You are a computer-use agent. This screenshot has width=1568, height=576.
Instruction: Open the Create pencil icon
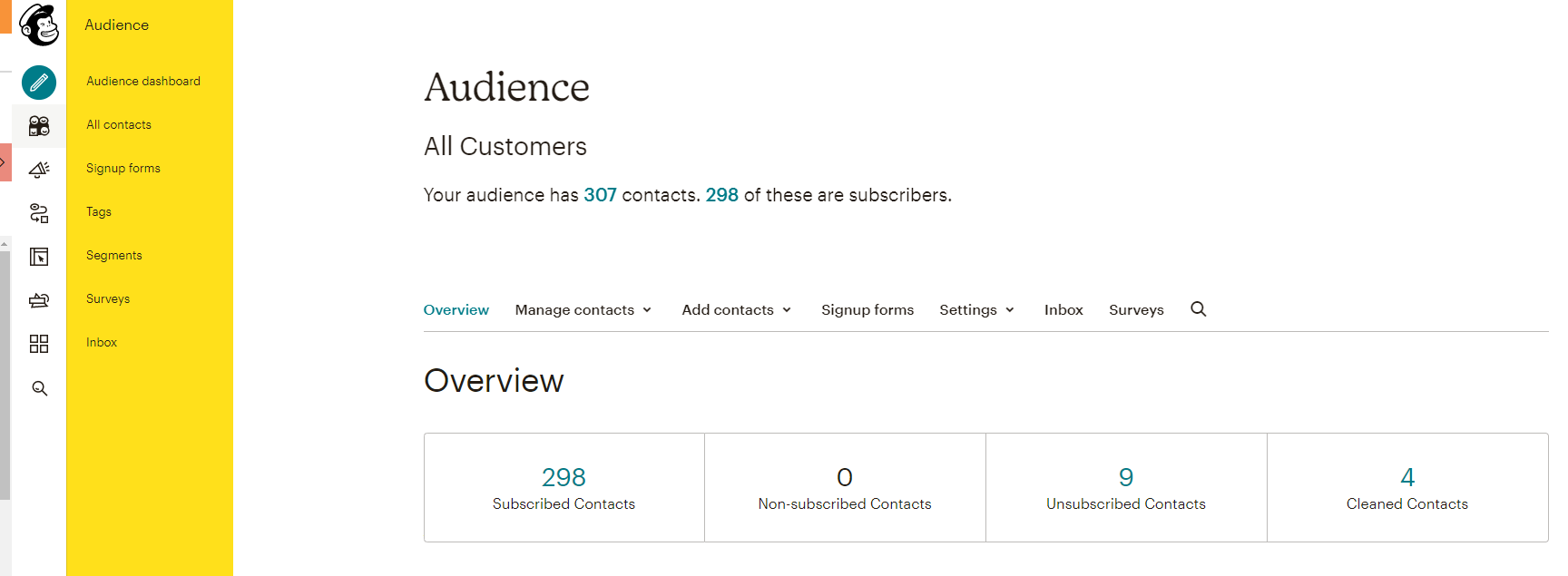point(39,83)
